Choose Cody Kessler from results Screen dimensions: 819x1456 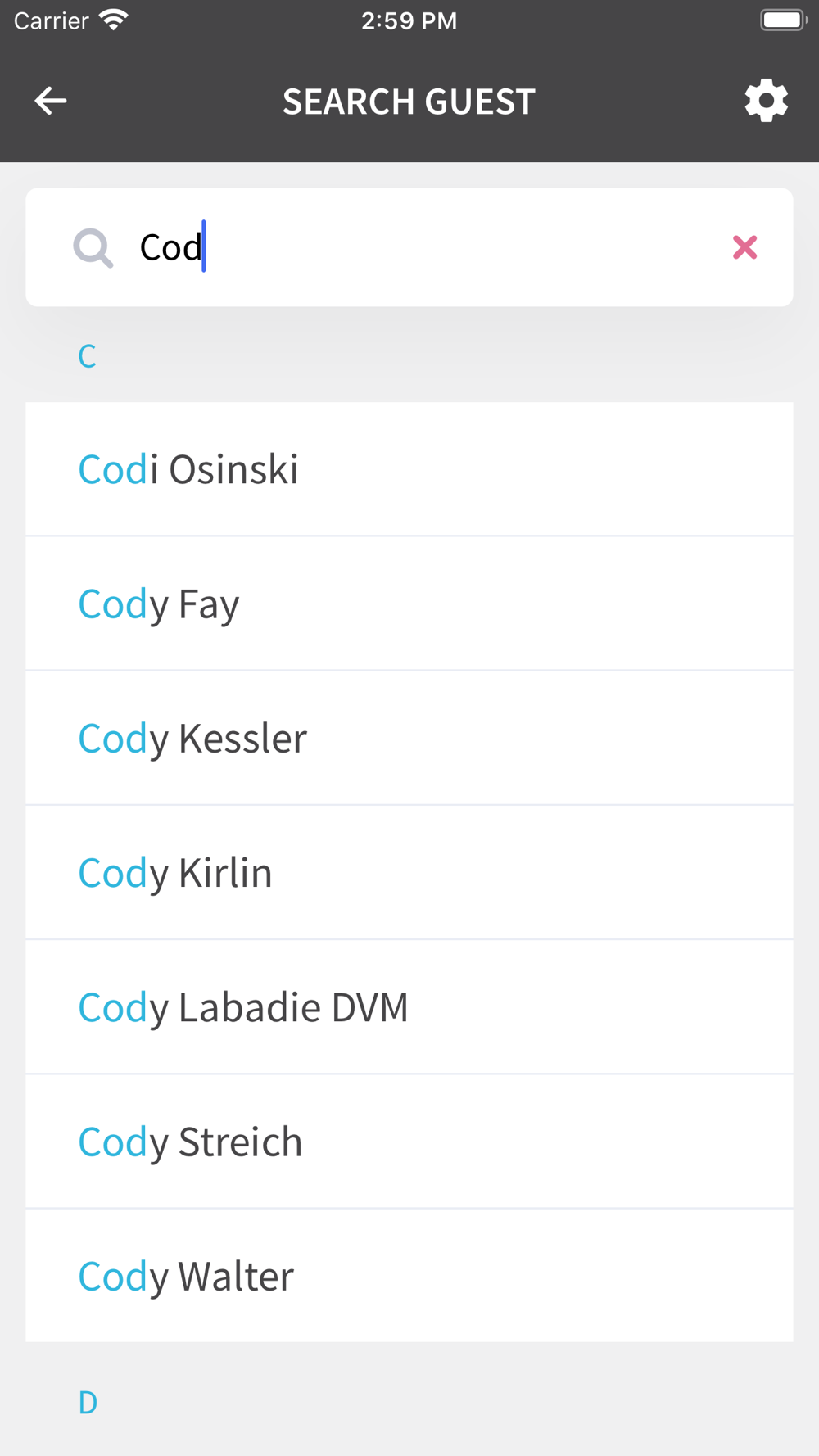pos(409,739)
